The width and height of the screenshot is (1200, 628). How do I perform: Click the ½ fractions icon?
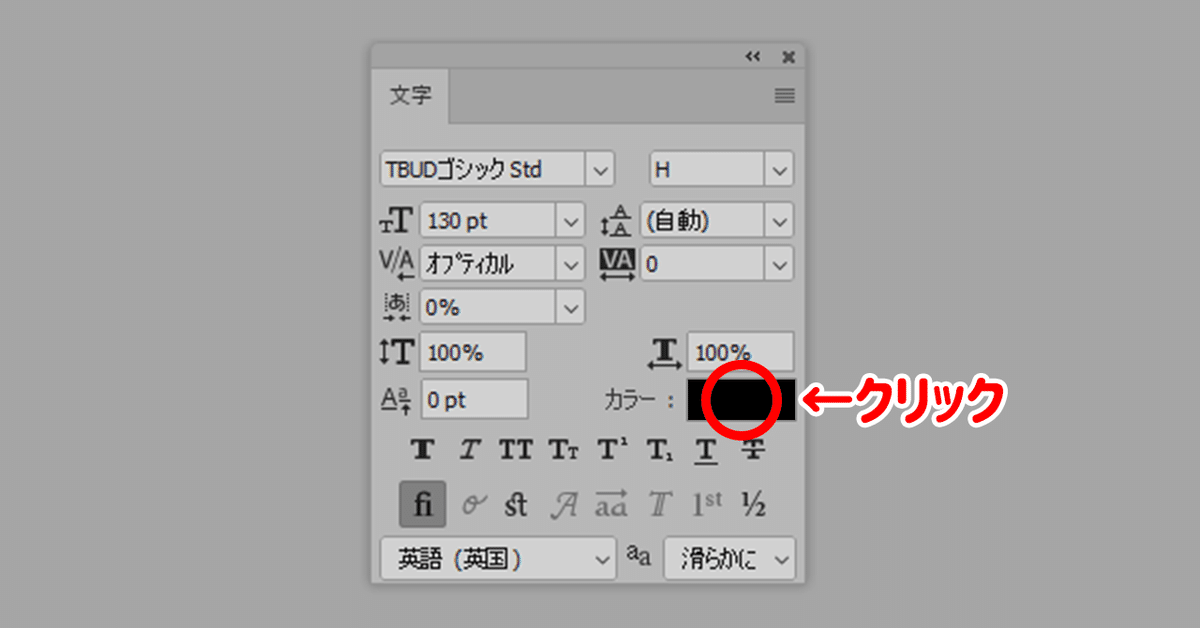click(753, 505)
